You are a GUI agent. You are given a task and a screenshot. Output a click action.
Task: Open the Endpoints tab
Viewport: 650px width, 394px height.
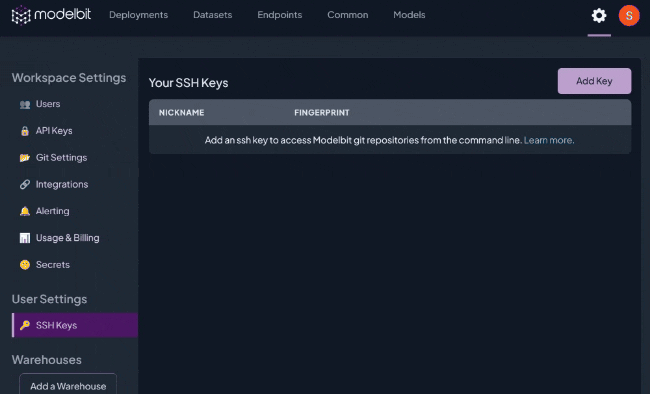pos(280,15)
